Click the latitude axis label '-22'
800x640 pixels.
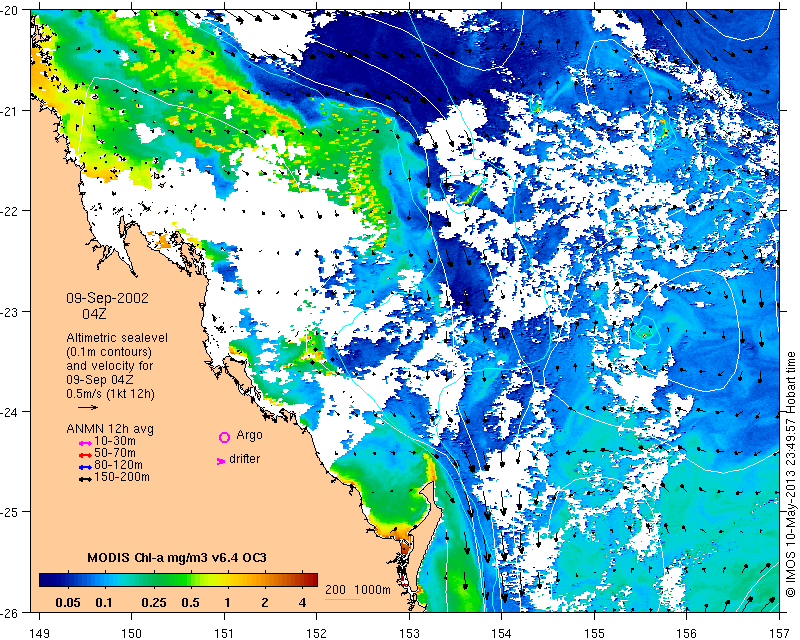(8, 211)
